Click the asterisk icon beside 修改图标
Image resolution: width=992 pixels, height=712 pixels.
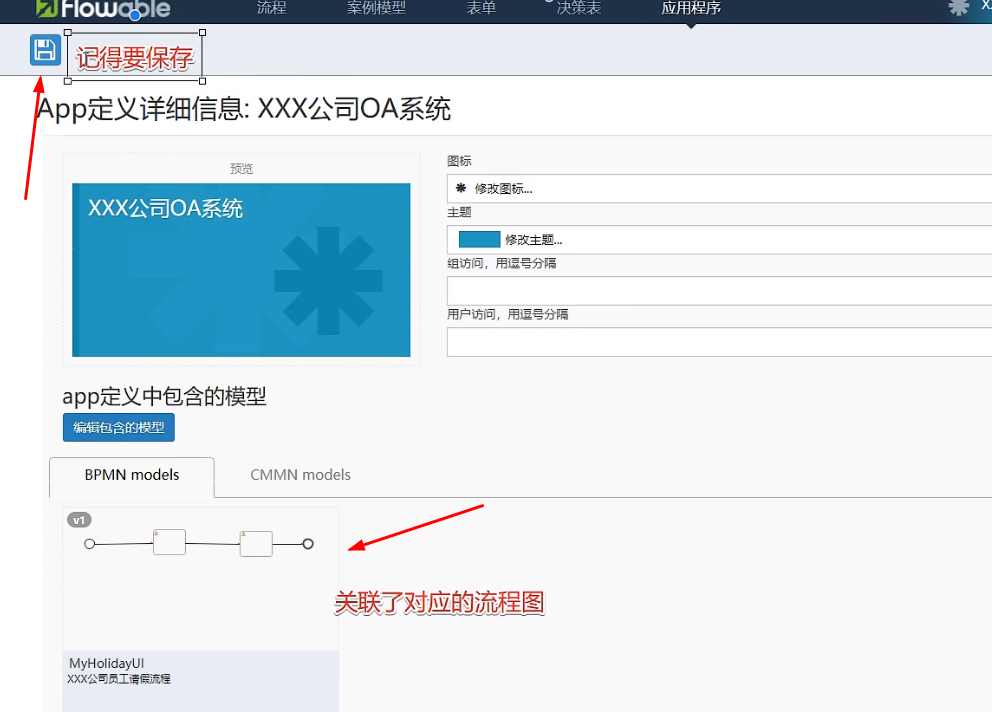[461, 188]
